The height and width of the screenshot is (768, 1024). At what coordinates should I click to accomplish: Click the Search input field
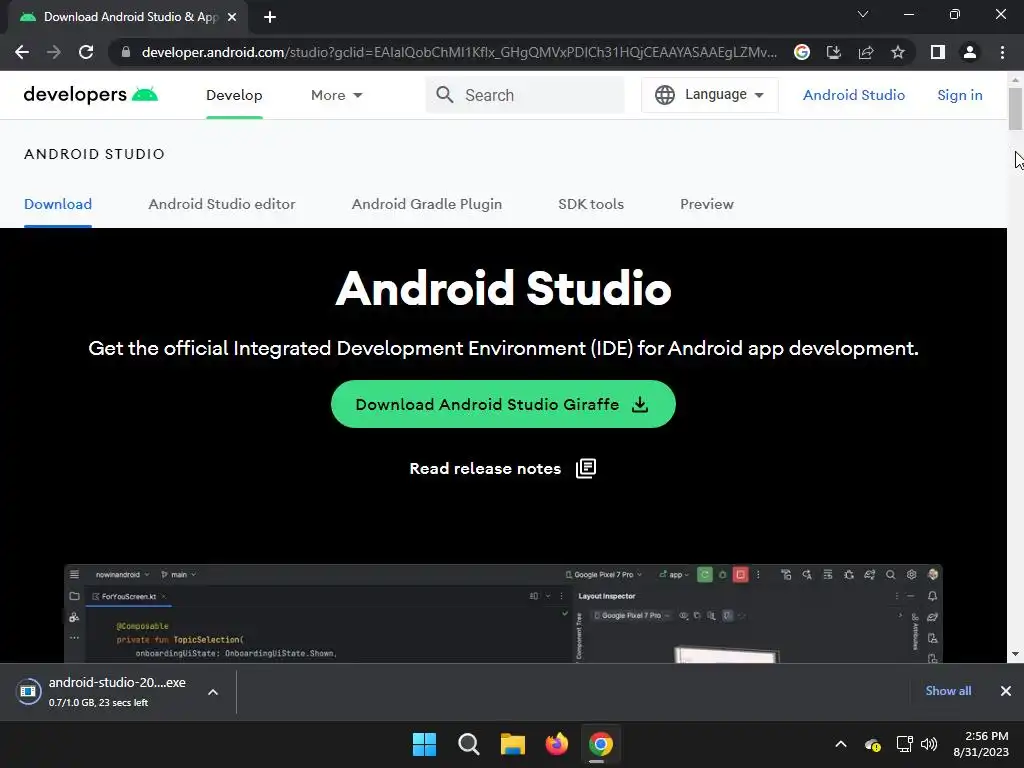(x=525, y=95)
